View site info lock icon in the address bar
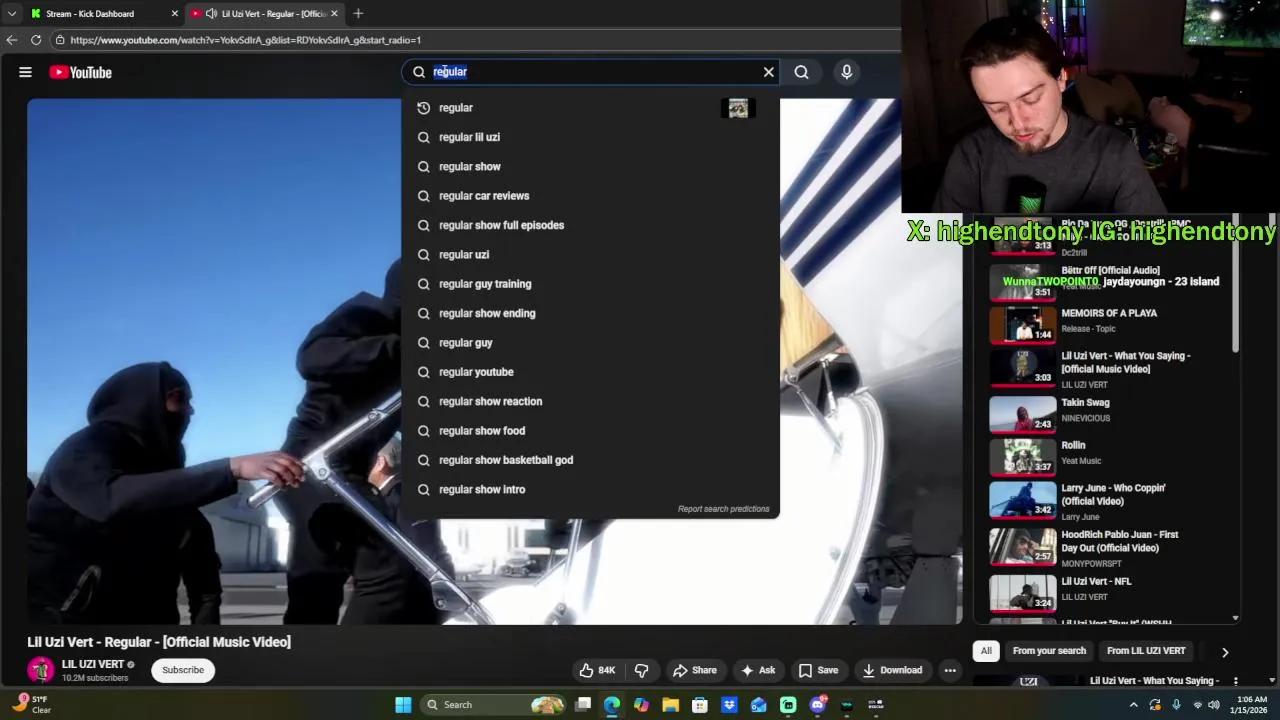Image resolution: width=1280 pixels, height=720 pixels. [60, 40]
